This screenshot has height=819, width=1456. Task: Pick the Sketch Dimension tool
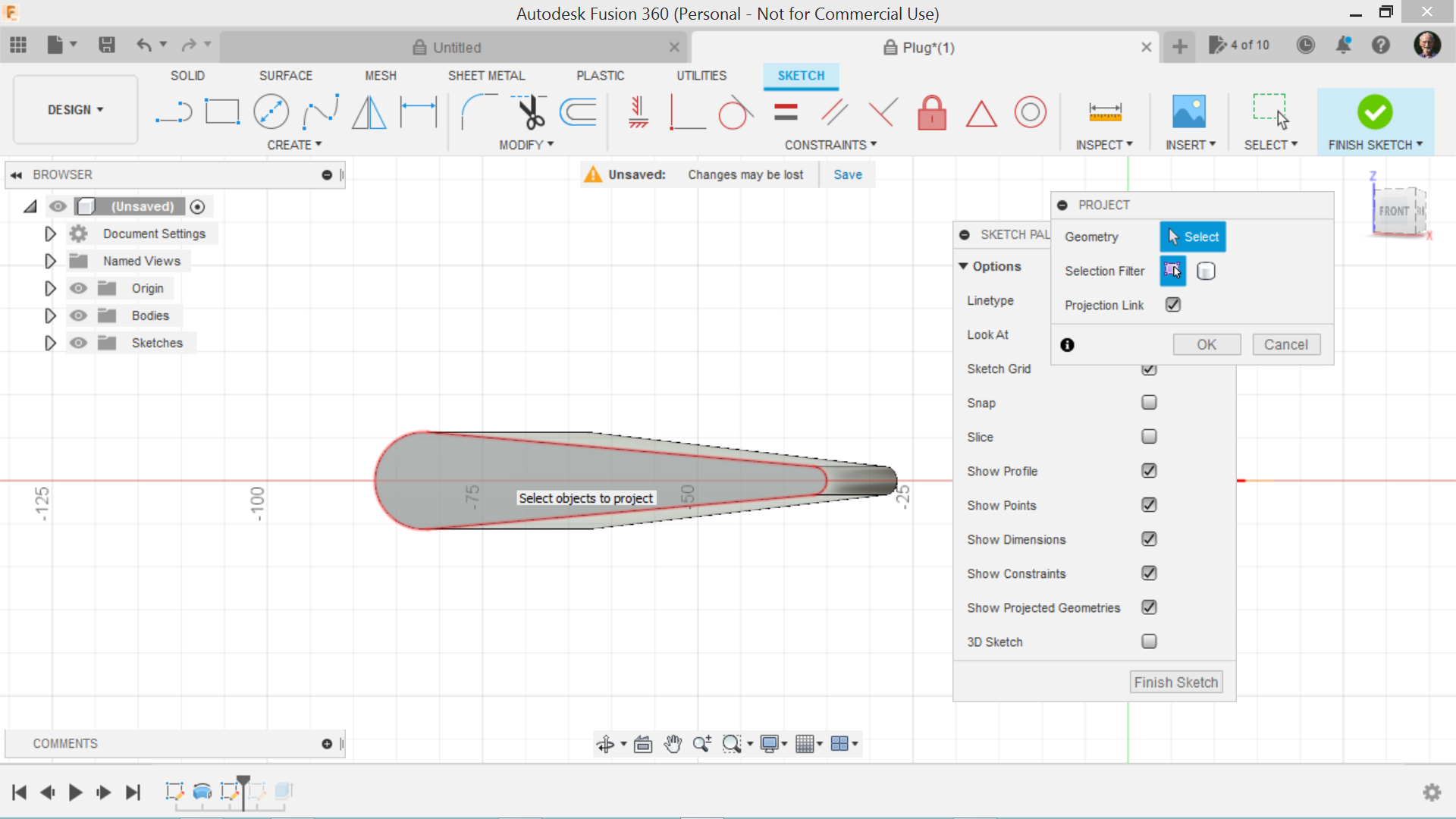click(x=419, y=112)
